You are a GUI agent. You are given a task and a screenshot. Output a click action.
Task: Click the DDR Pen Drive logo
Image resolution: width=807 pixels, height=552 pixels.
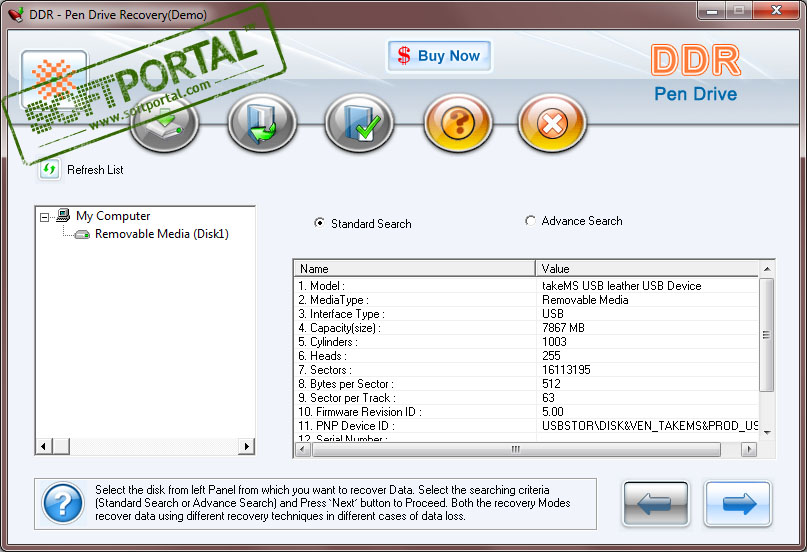tap(696, 73)
